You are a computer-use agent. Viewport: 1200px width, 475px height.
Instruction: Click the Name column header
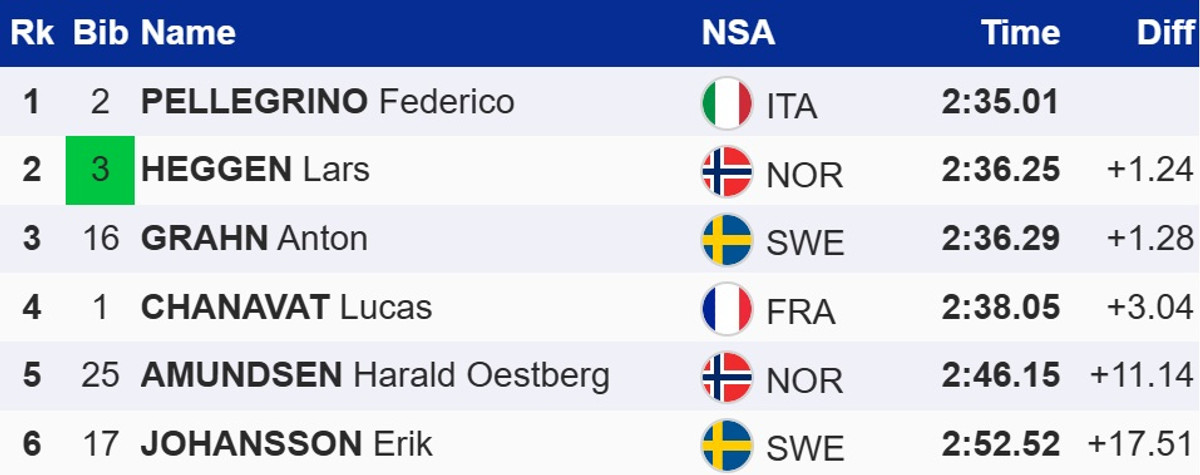[x=188, y=33]
